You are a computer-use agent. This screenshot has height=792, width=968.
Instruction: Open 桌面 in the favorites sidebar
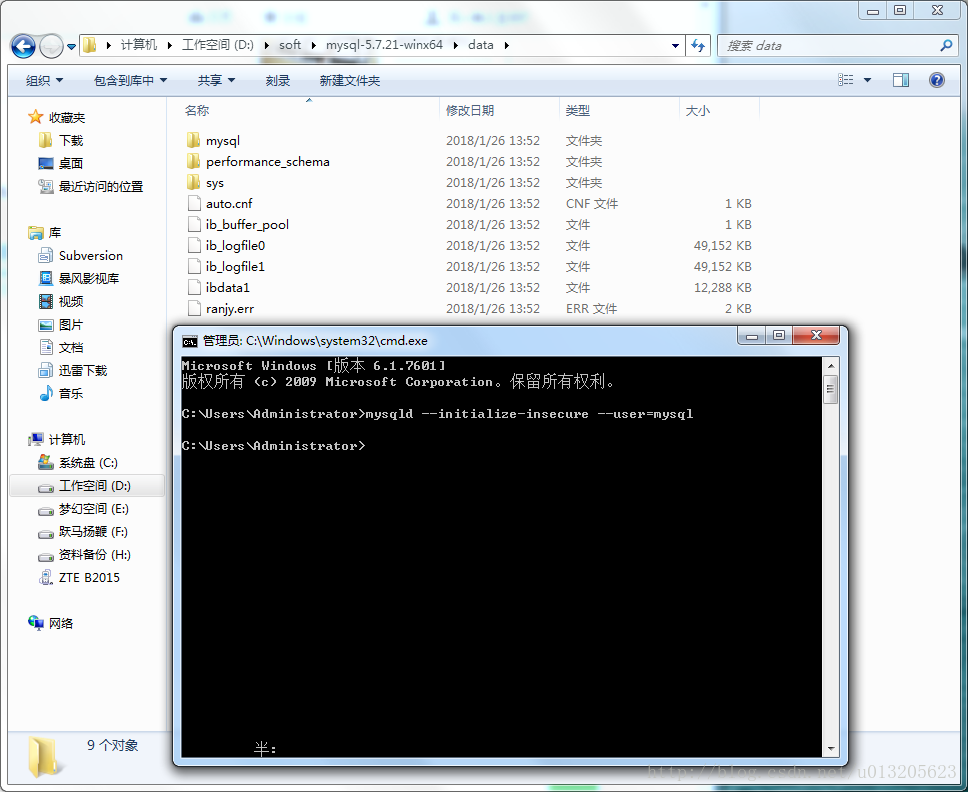point(70,164)
